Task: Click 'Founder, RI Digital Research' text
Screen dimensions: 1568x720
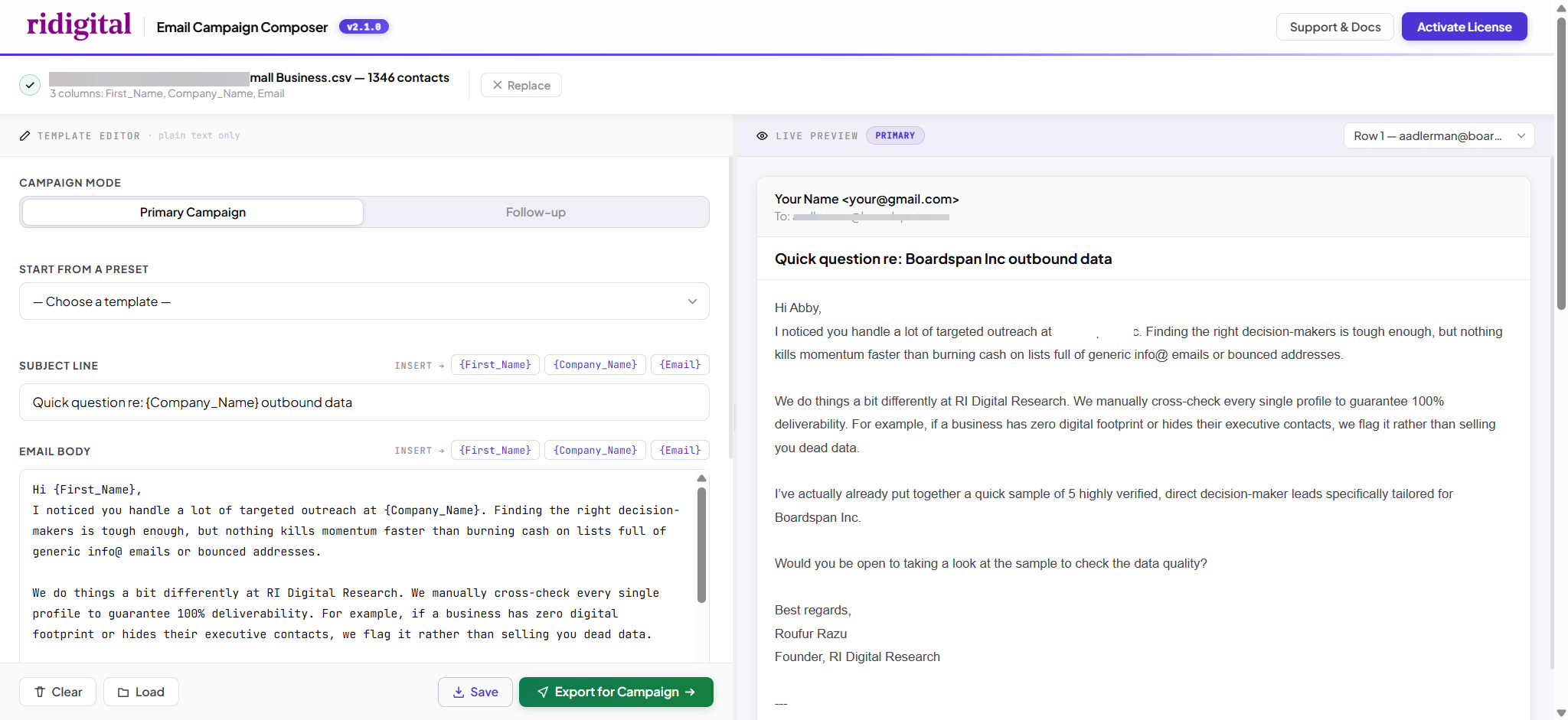Action: tap(857, 656)
